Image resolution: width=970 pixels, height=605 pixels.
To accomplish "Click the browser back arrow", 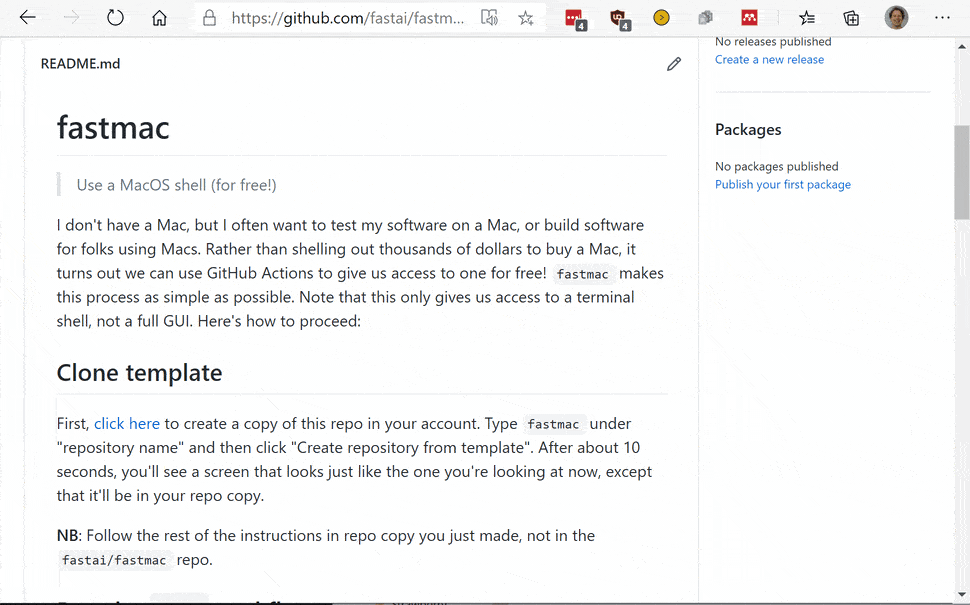I will click(x=28, y=18).
